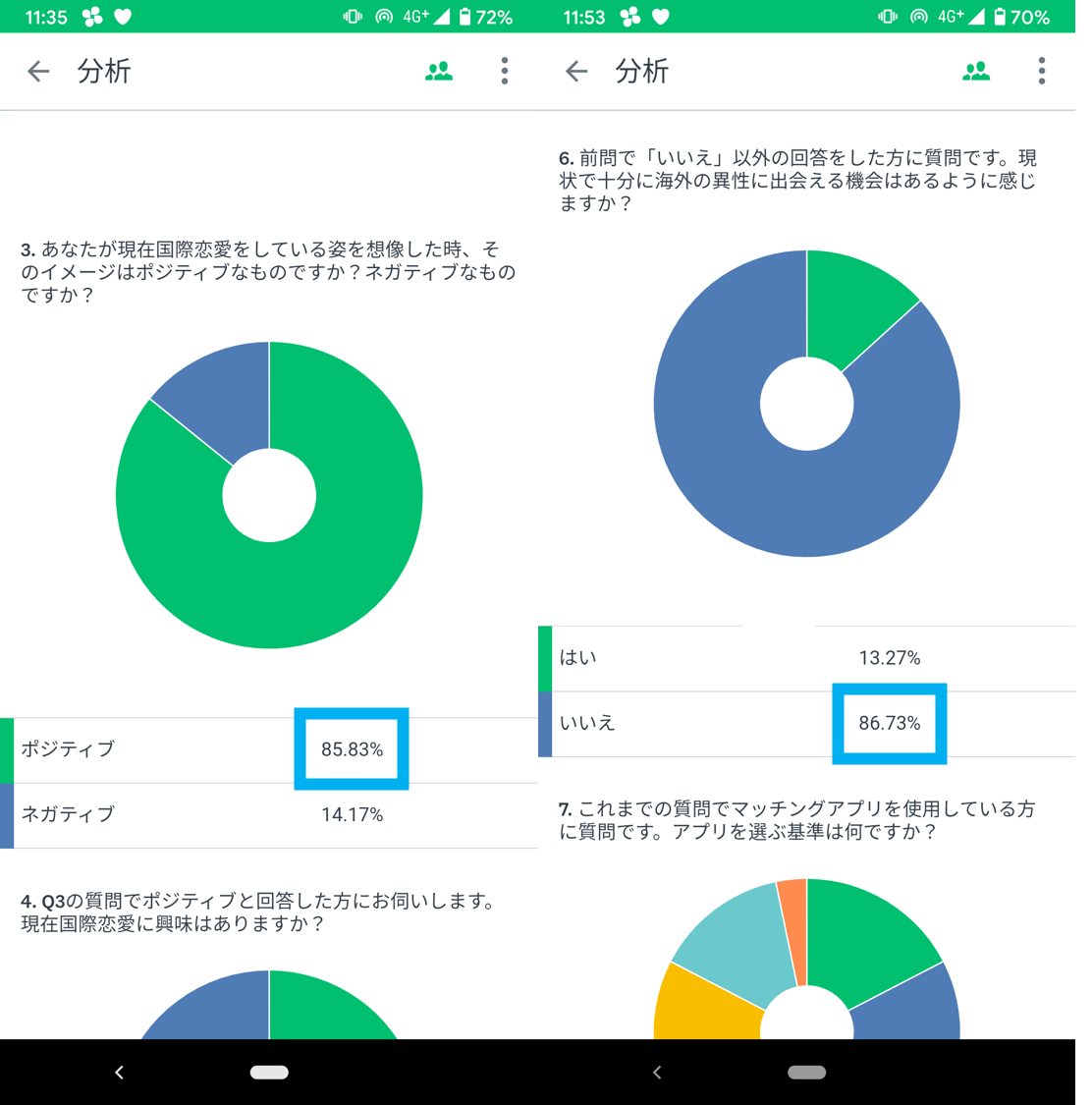Tap the back arrow on left screen

click(38, 71)
